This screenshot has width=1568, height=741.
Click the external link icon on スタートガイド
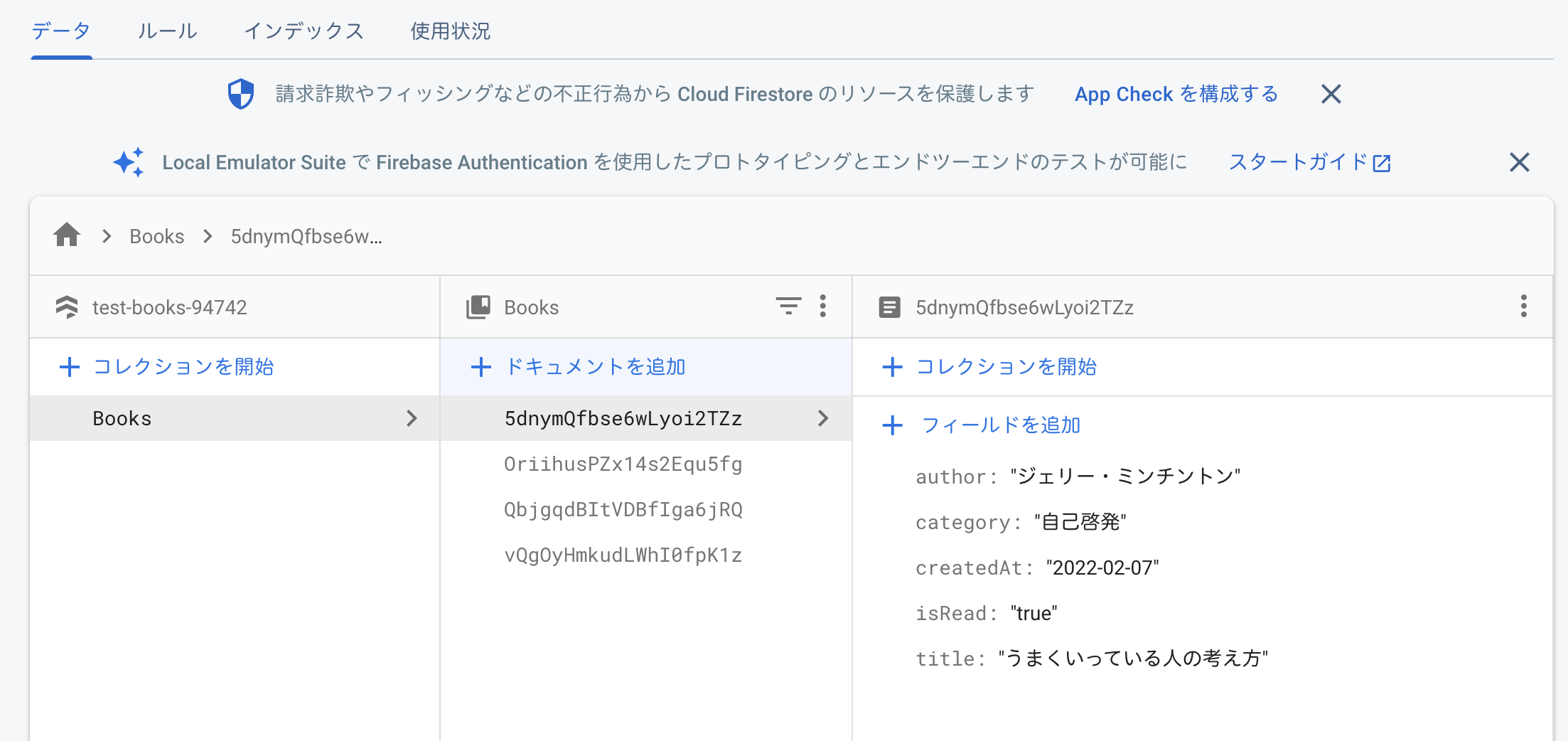[x=1381, y=163]
